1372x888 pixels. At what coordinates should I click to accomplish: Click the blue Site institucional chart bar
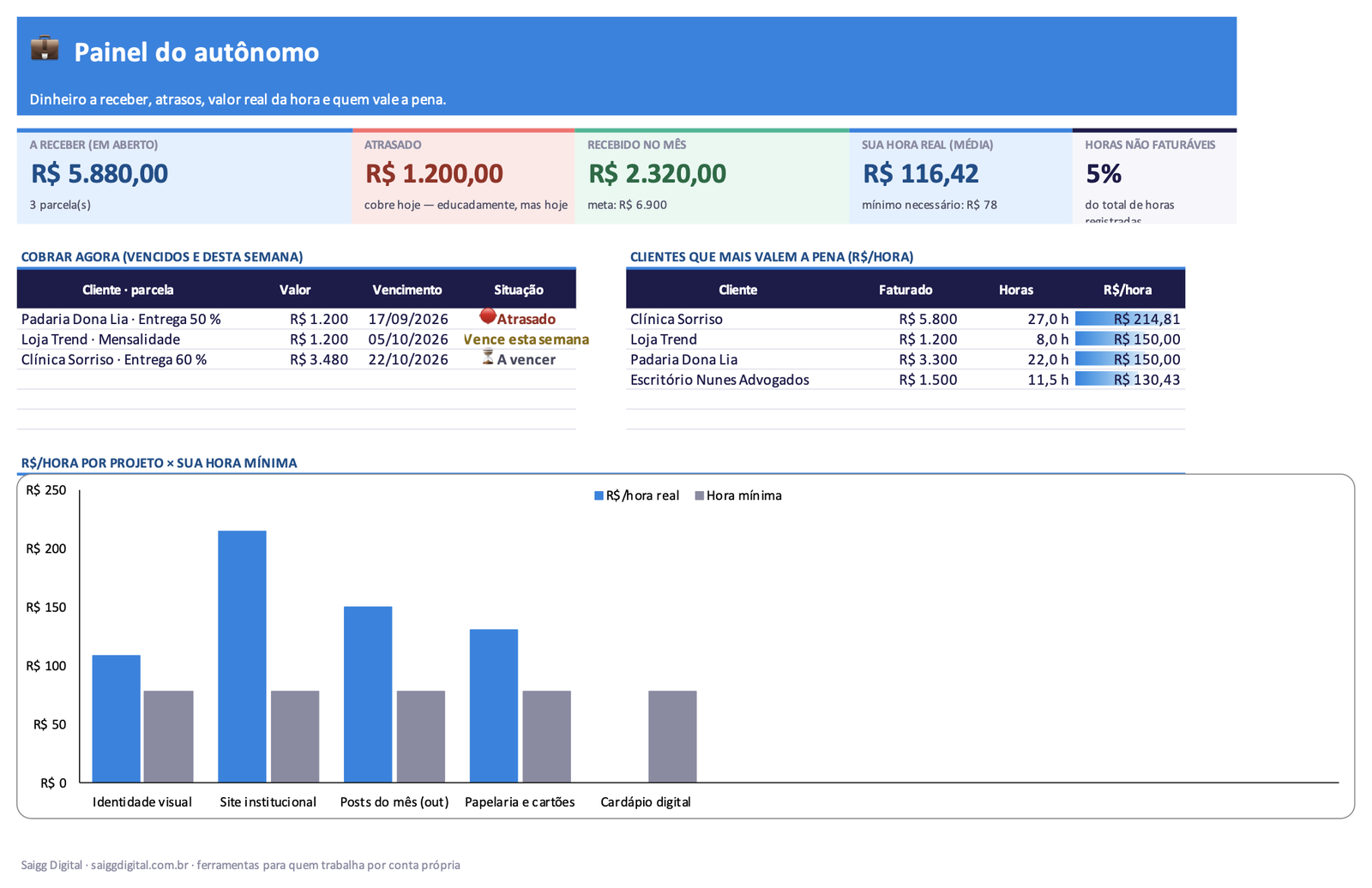click(x=242, y=657)
